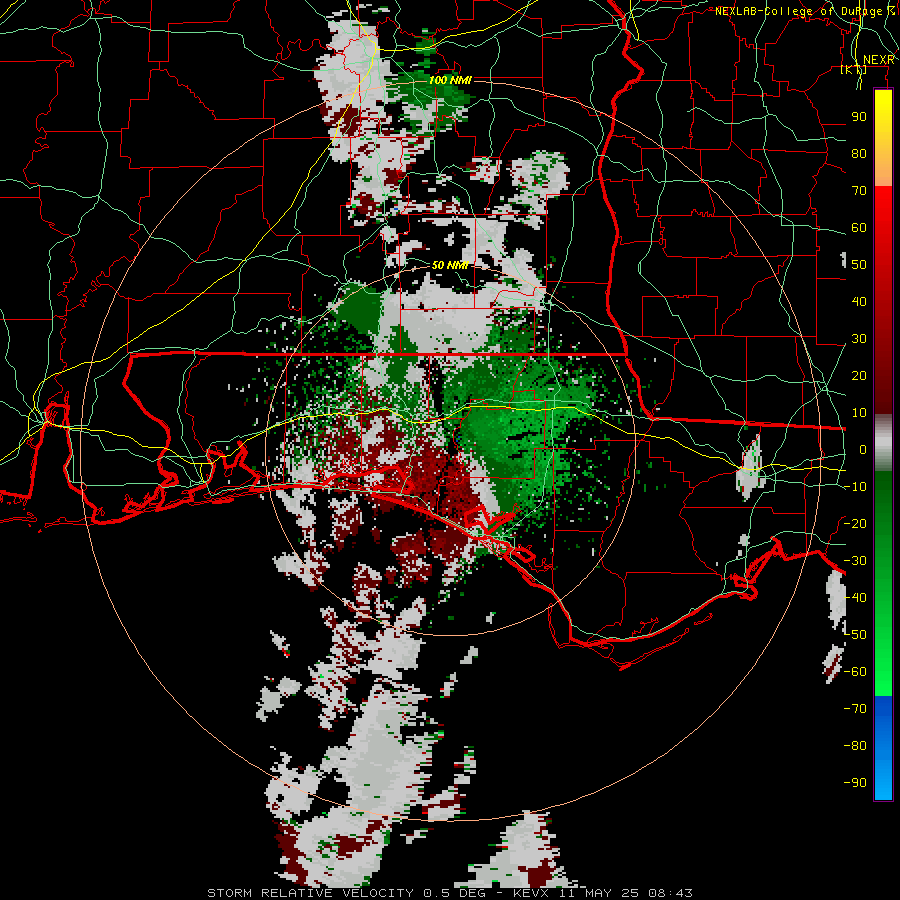Click the blue segment of the color bar
This screenshot has height=900, width=900.
click(883, 748)
